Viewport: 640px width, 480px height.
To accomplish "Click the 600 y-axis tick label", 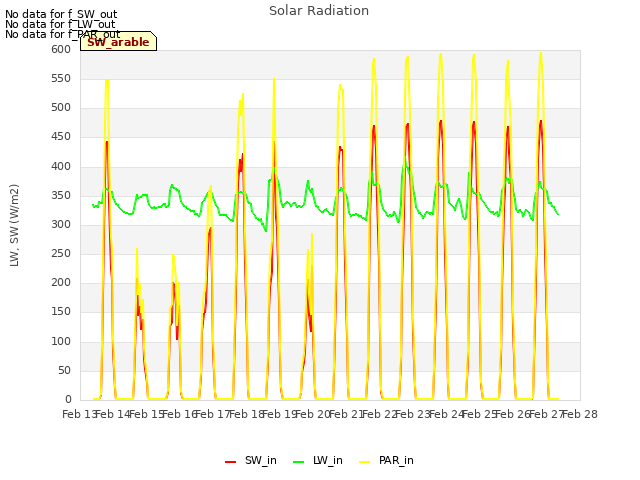I will tap(61, 49).
